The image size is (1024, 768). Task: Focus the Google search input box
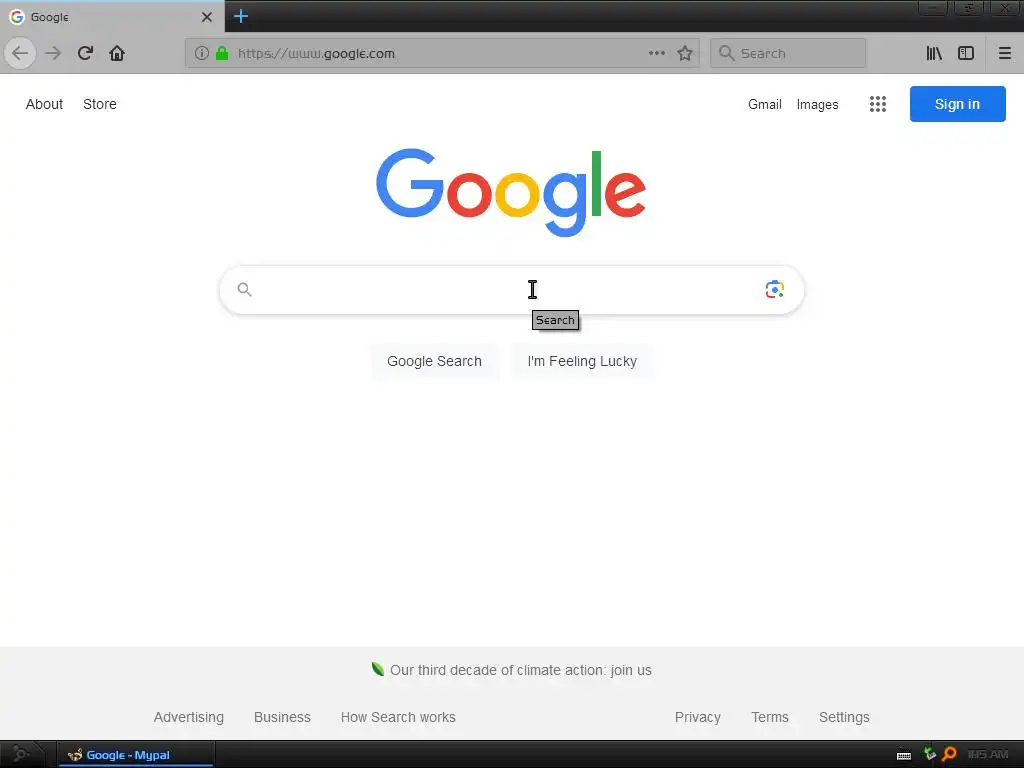511,289
